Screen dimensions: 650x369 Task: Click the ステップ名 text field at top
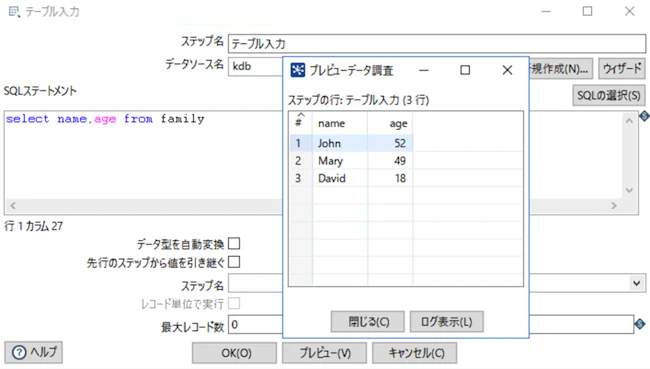point(437,44)
